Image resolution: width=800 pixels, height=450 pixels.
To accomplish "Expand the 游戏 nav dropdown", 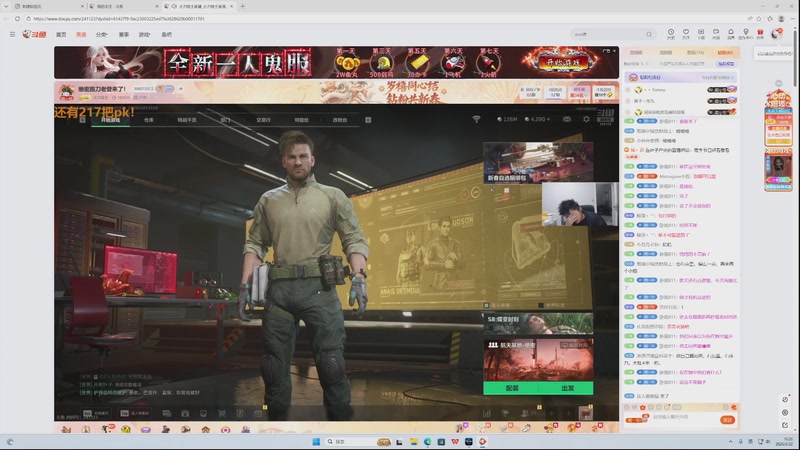I will (x=144, y=35).
